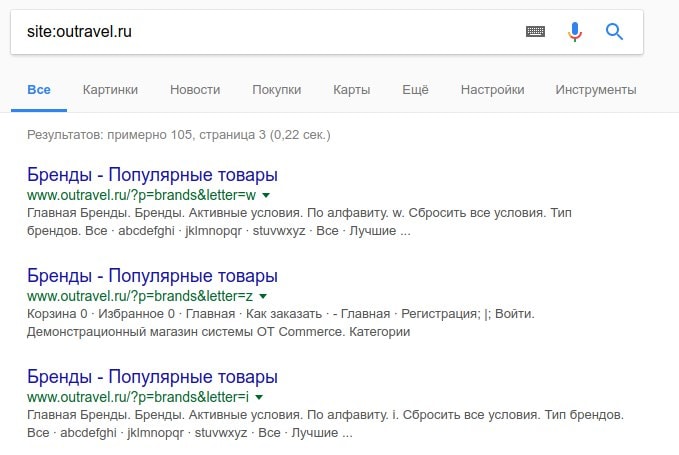Open first Бренды - Популярные товары result
The width and height of the screenshot is (679, 455).
152,174
